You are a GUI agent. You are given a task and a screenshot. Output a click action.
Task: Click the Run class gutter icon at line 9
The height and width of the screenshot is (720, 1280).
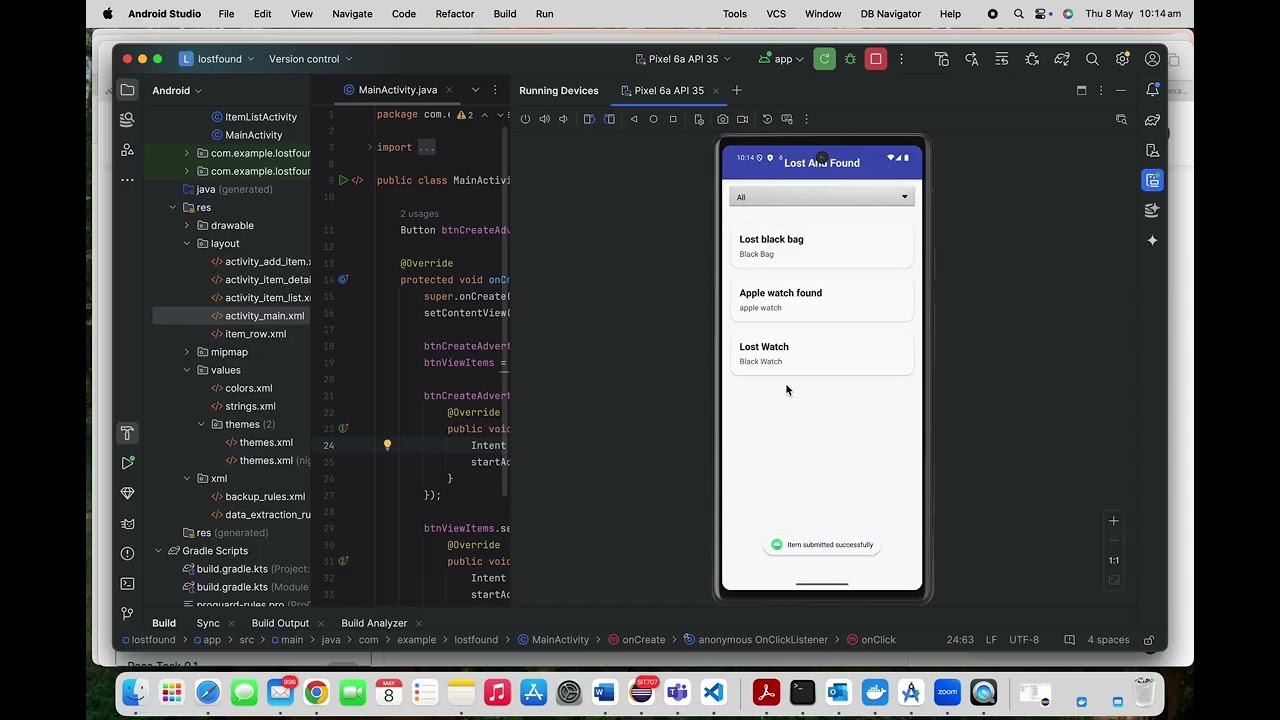coord(343,180)
